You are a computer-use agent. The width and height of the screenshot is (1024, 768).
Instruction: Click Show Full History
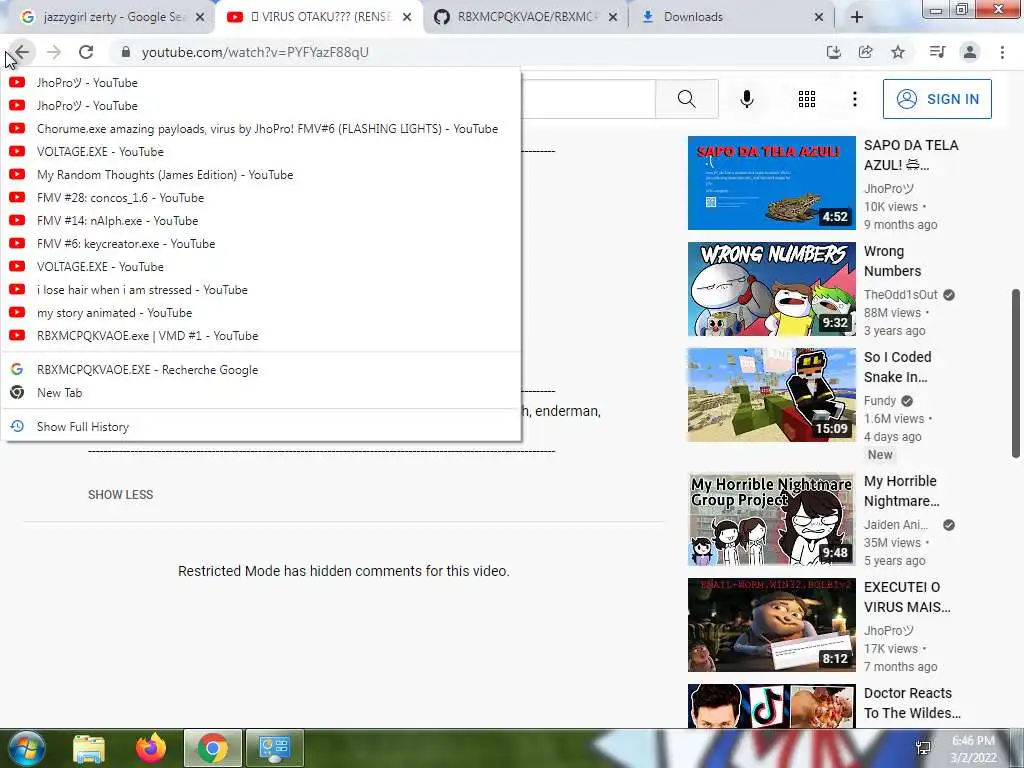(261, 426)
